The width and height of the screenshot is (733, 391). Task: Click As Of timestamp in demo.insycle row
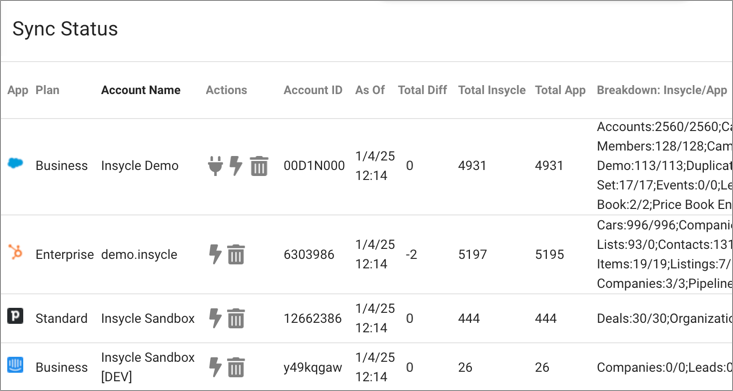375,254
